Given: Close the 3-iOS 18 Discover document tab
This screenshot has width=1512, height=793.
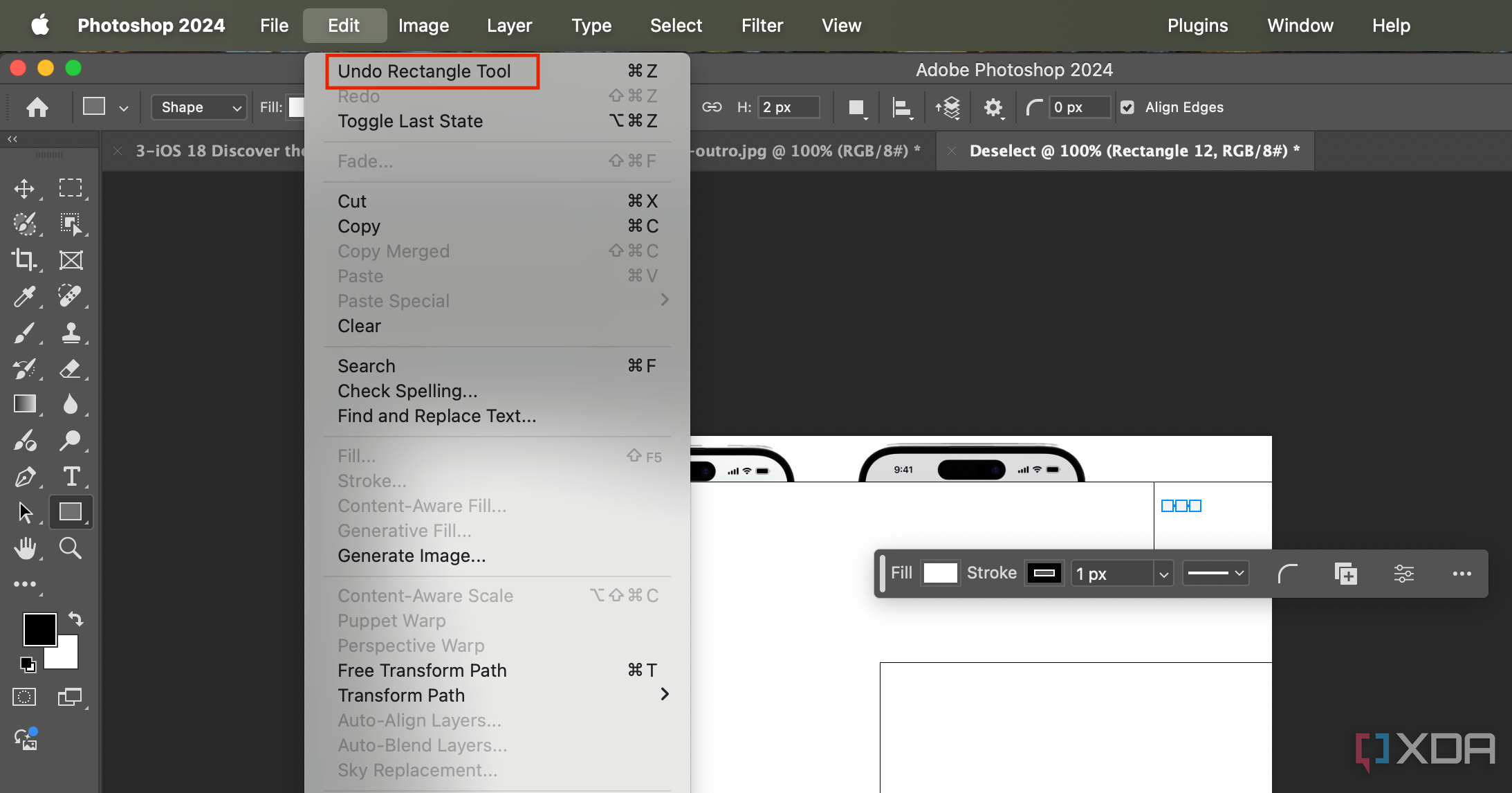Looking at the screenshot, I should click(118, 151).
